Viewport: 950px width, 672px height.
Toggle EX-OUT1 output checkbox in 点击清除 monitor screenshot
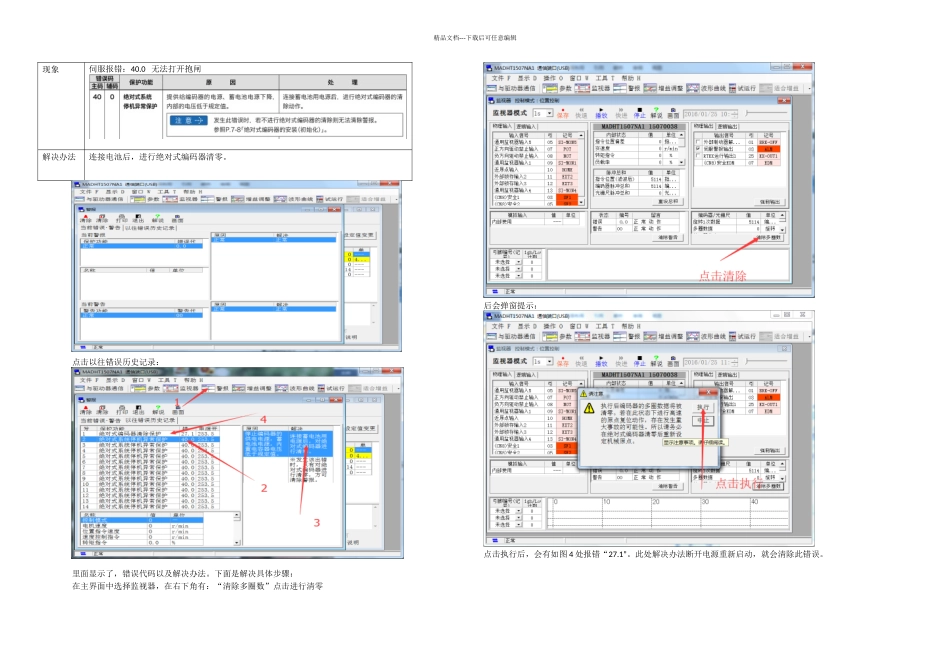pos(698,155)
